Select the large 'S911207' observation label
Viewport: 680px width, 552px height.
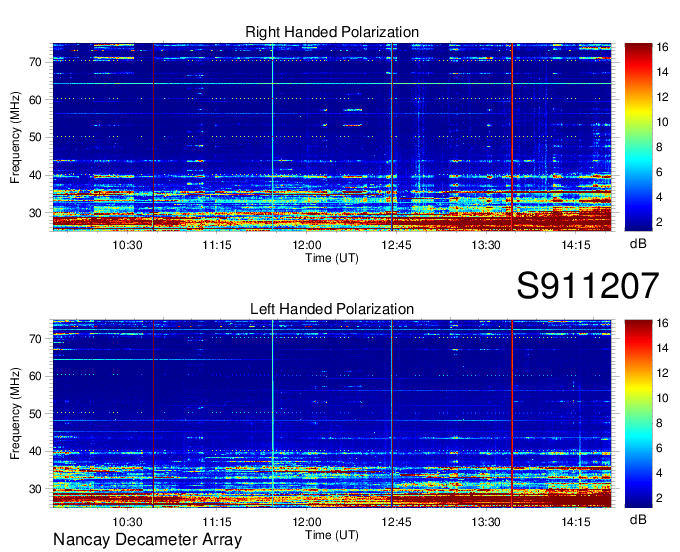[x=588, y=285]
